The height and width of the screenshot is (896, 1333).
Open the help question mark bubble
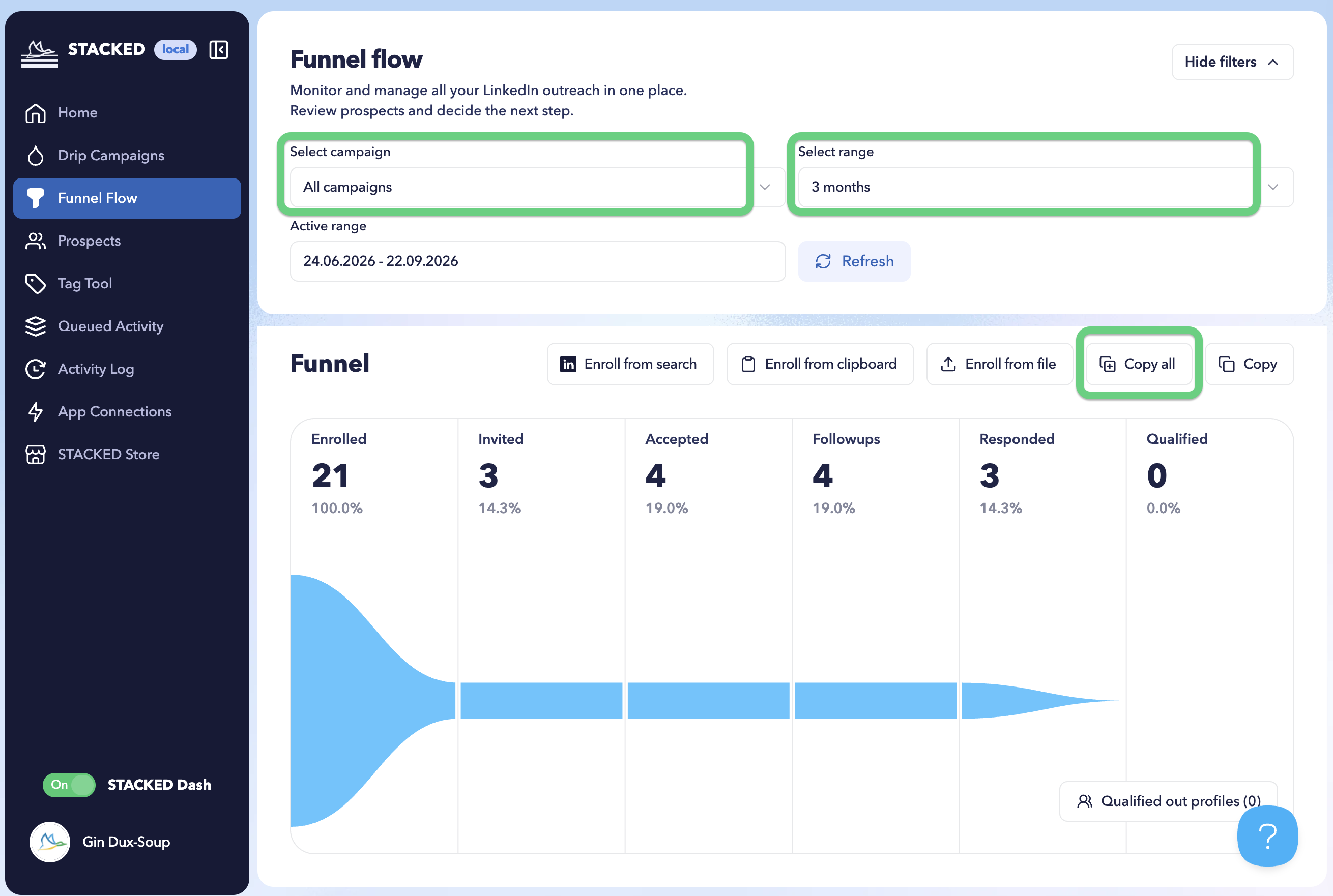tap(1267, 835)
